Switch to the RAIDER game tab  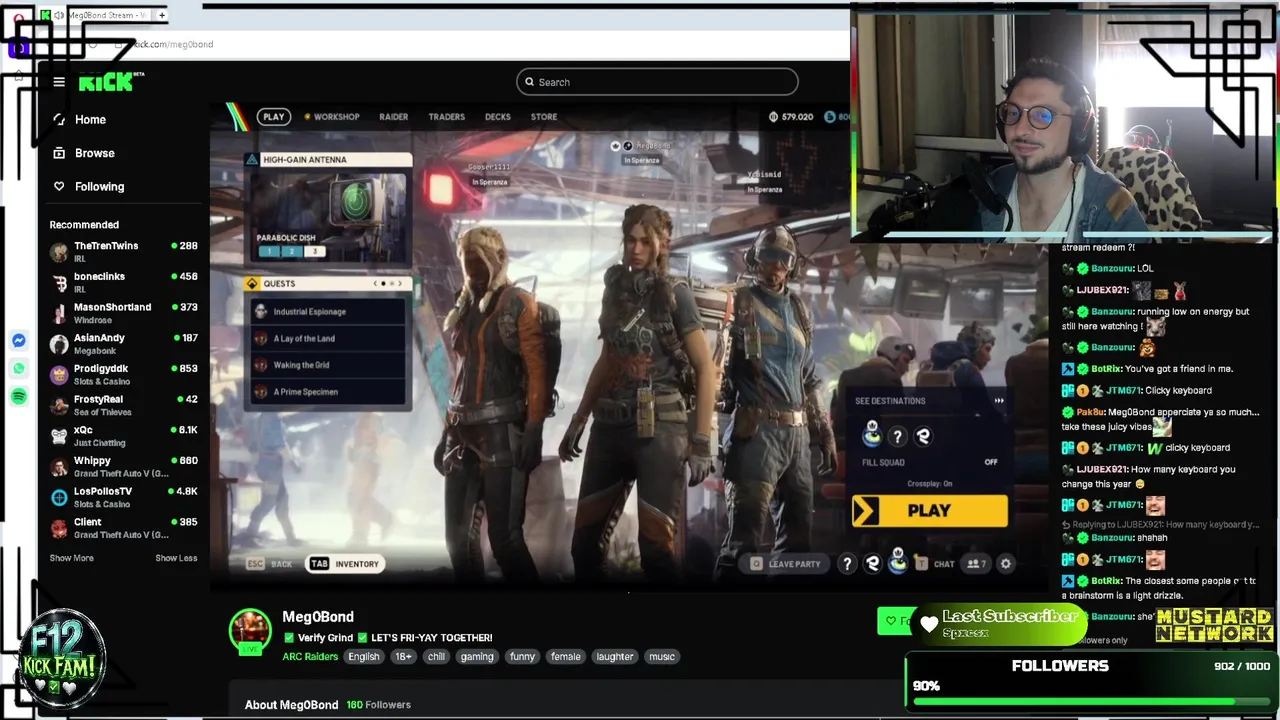[393, 117]
